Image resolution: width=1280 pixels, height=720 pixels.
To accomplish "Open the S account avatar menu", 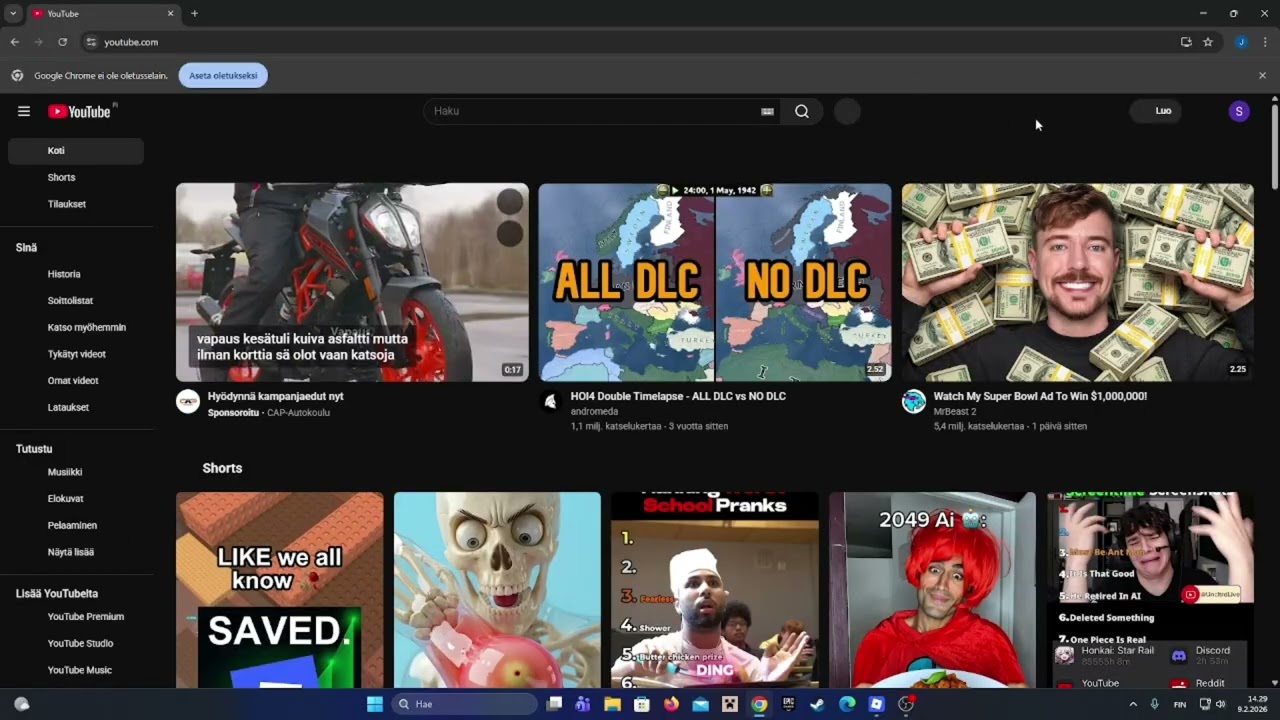I will point(1239,111).
